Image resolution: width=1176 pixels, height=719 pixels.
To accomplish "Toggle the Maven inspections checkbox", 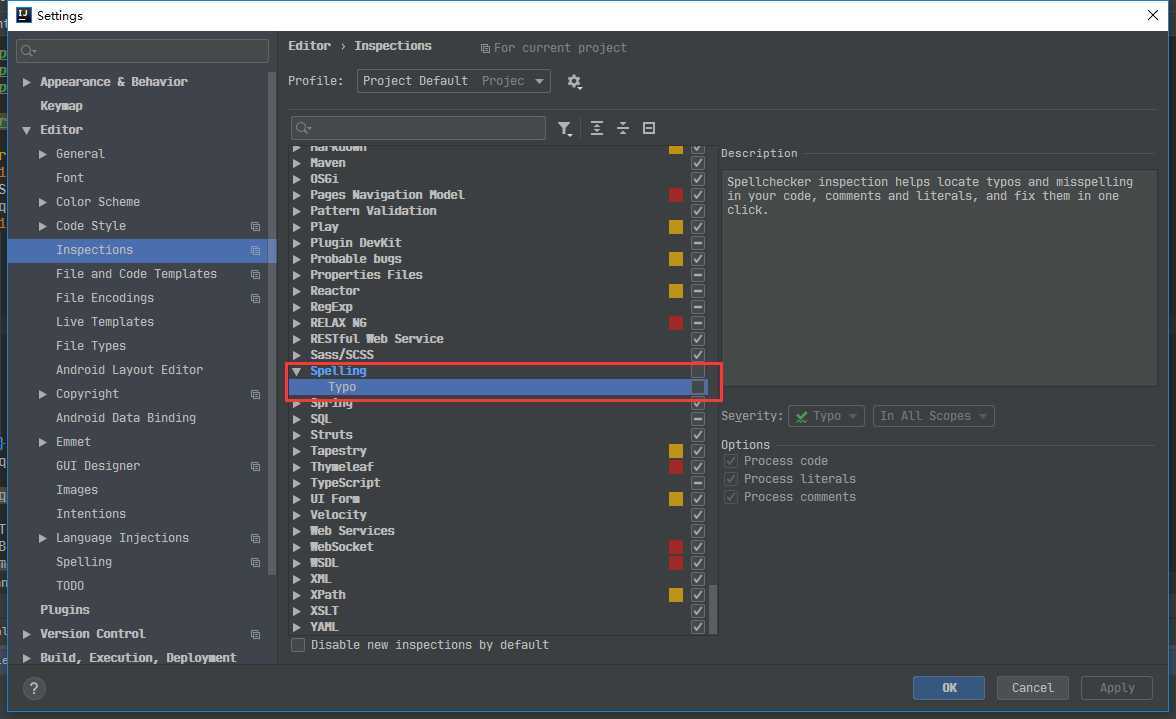I will pos(698,163).
